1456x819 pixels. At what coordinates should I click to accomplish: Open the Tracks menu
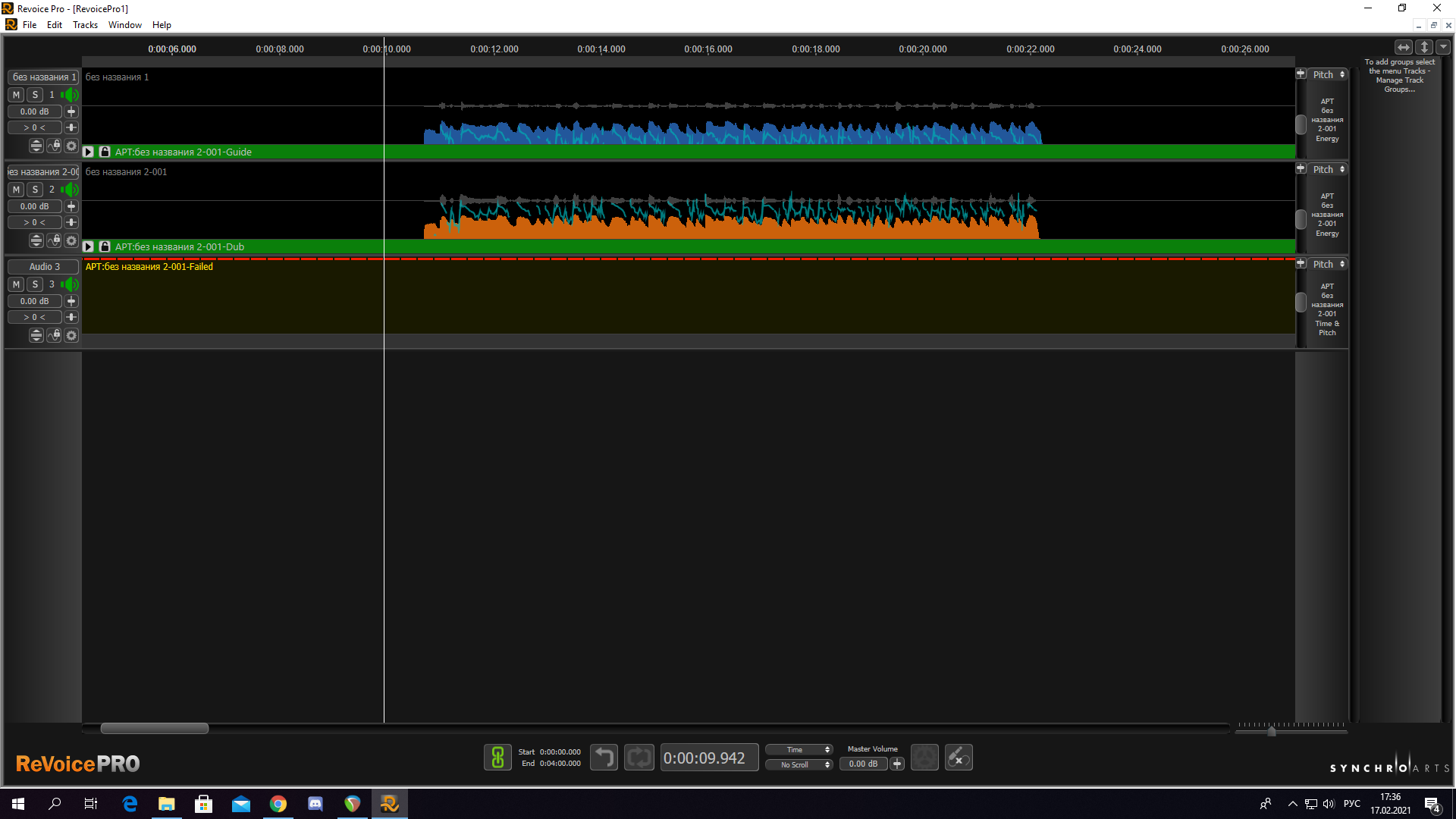pos(85,25)
